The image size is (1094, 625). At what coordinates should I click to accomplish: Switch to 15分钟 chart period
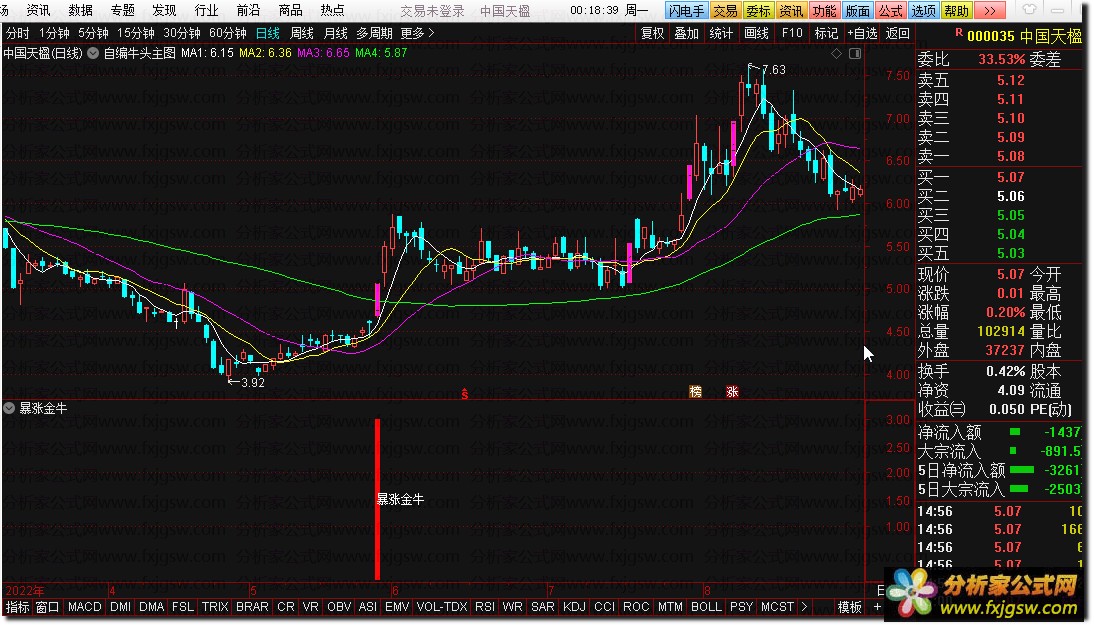coord(135,33)
